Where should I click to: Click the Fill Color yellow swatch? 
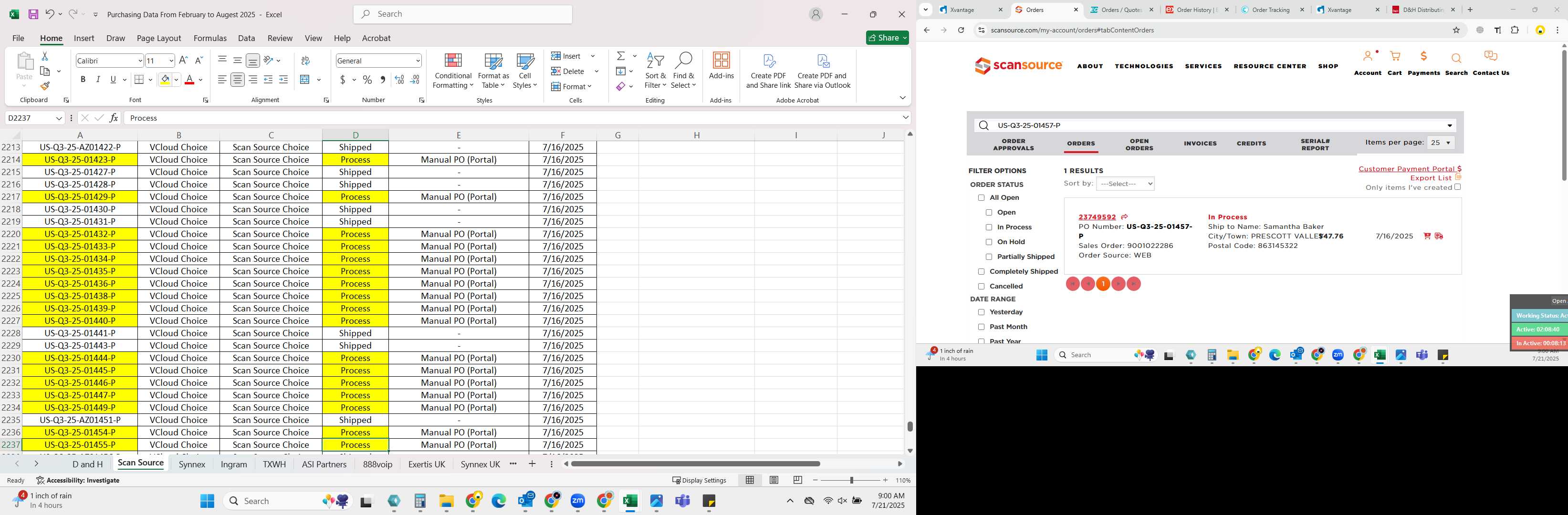(x=165, y=80)
